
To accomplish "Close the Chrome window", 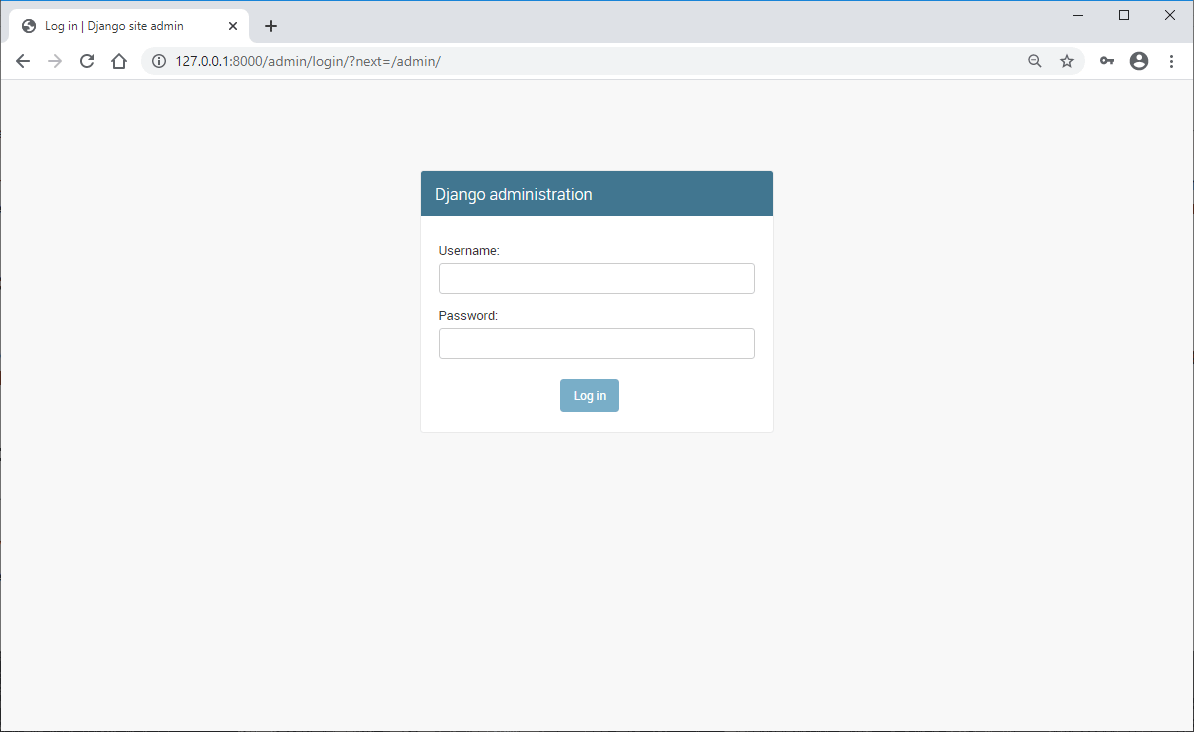I will (1170, 15).
